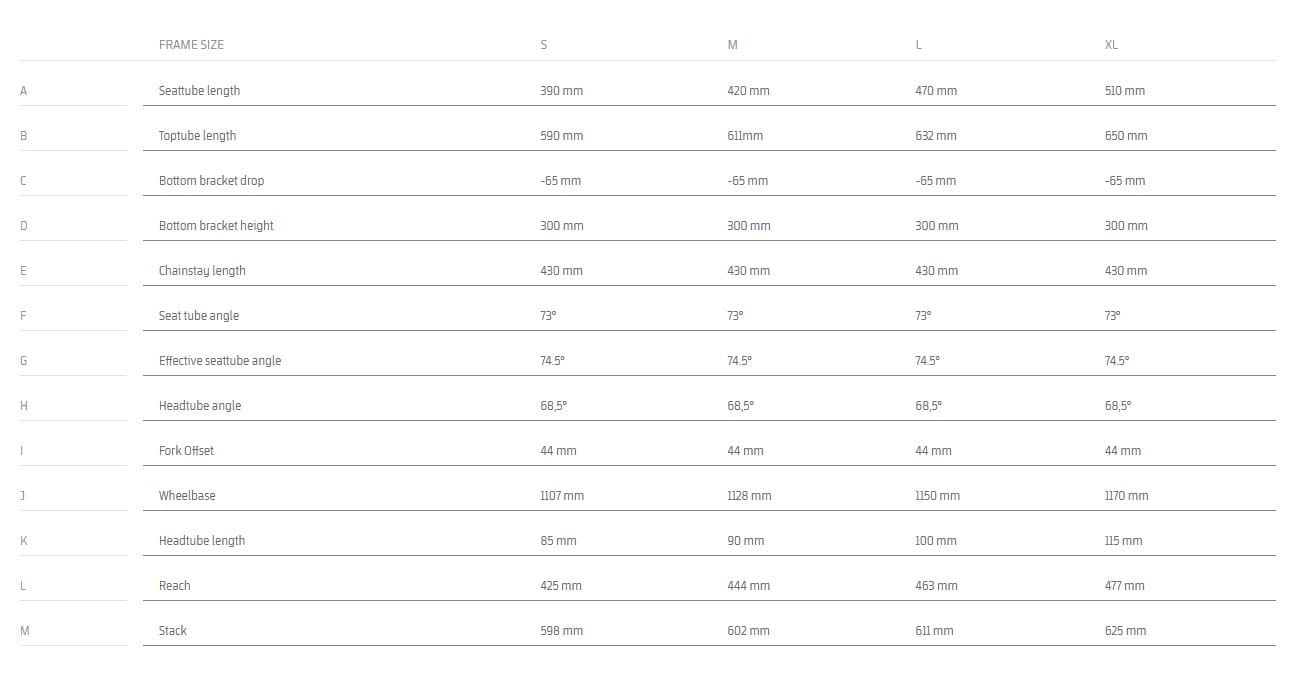Click the Reach value 444 mm
The image size is (1306, 685).
[748, 585]
